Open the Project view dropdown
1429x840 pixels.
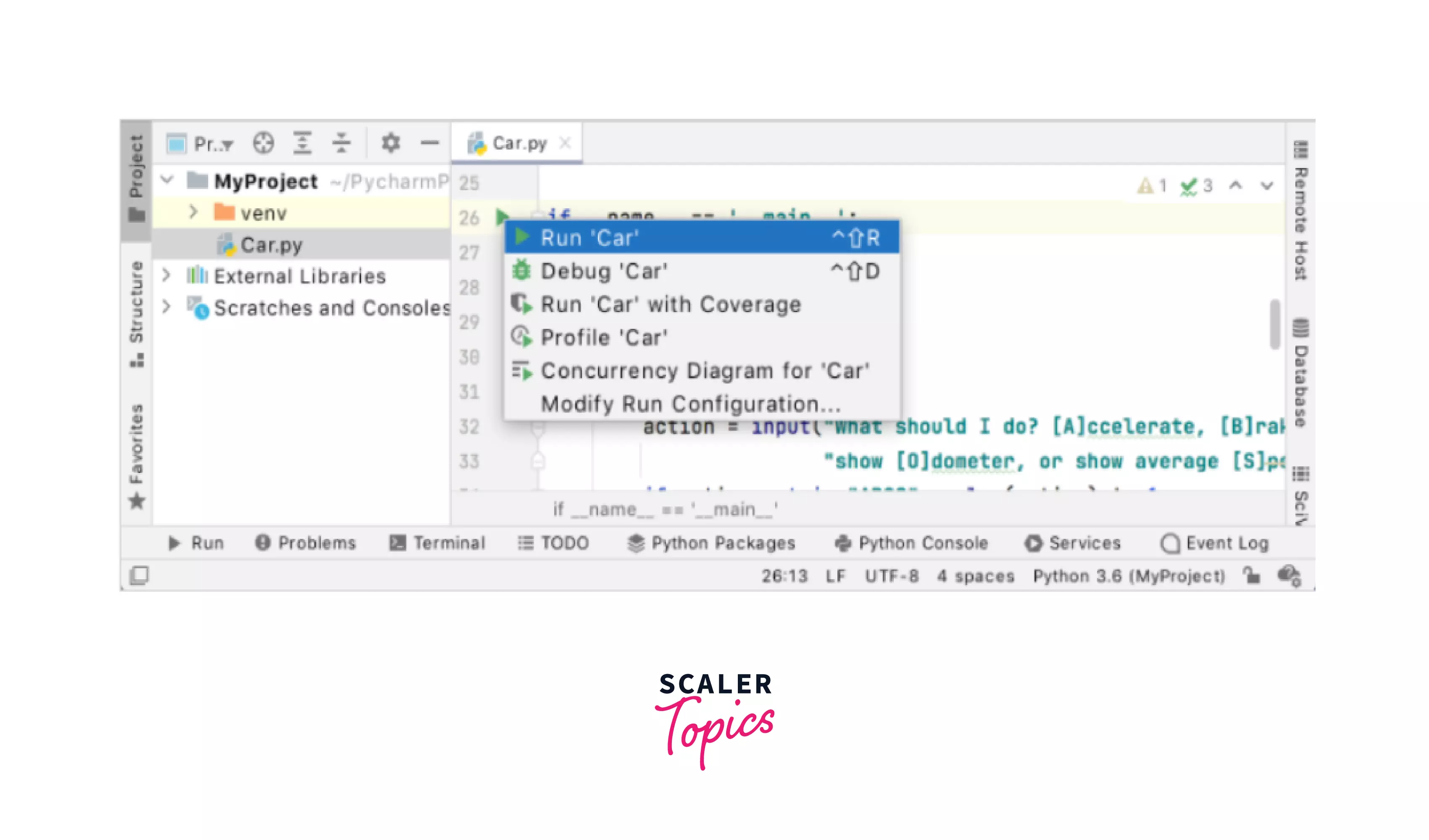click(200, 144)
